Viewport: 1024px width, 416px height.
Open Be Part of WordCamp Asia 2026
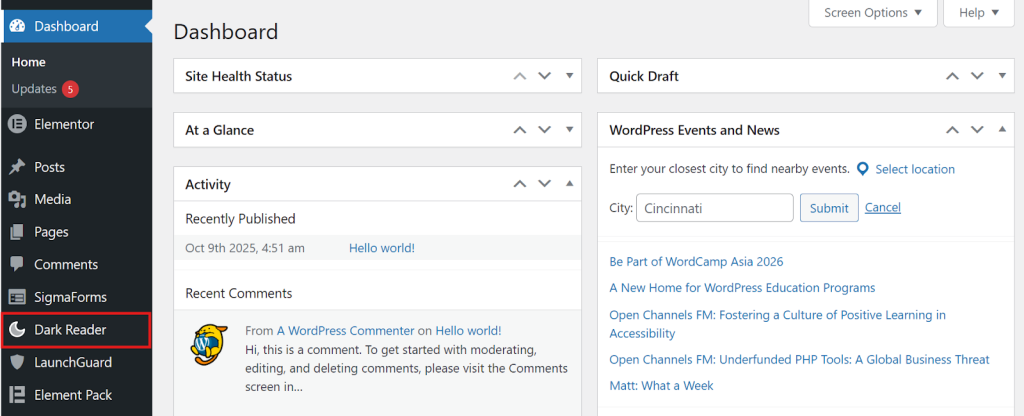(x=696, y=262)
